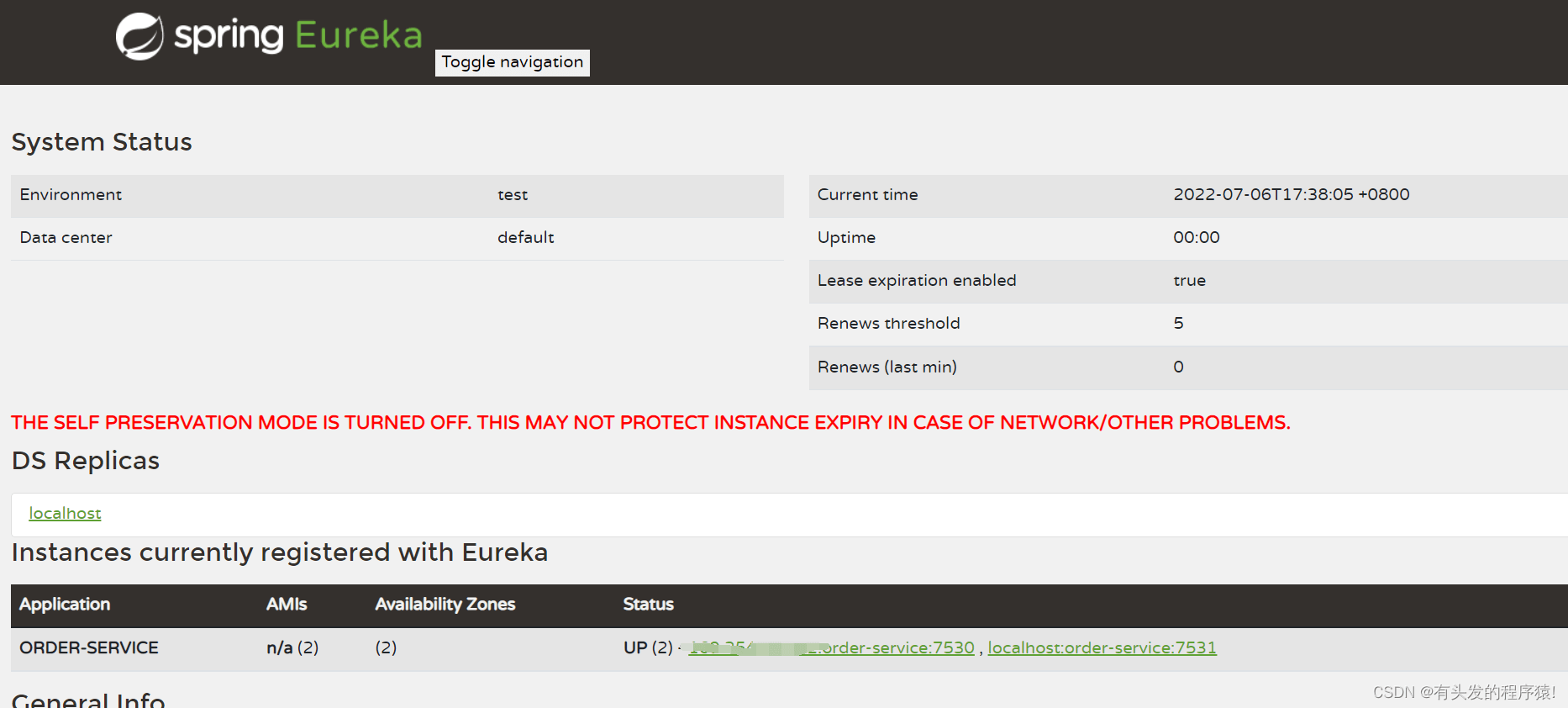1568x708 pixels.
Task: Click the Renews threshold label
Action: coord(888,323)
